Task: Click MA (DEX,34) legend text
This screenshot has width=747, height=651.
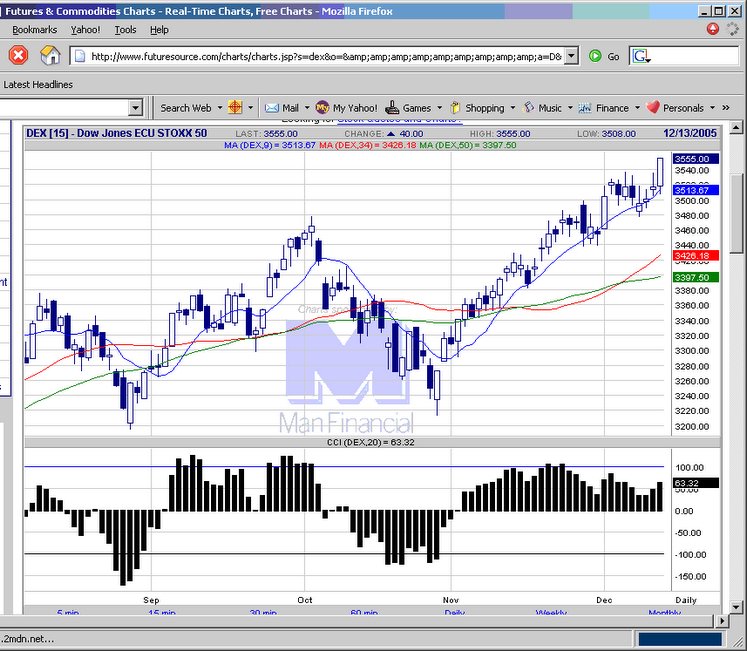Action: coord(367,145)
